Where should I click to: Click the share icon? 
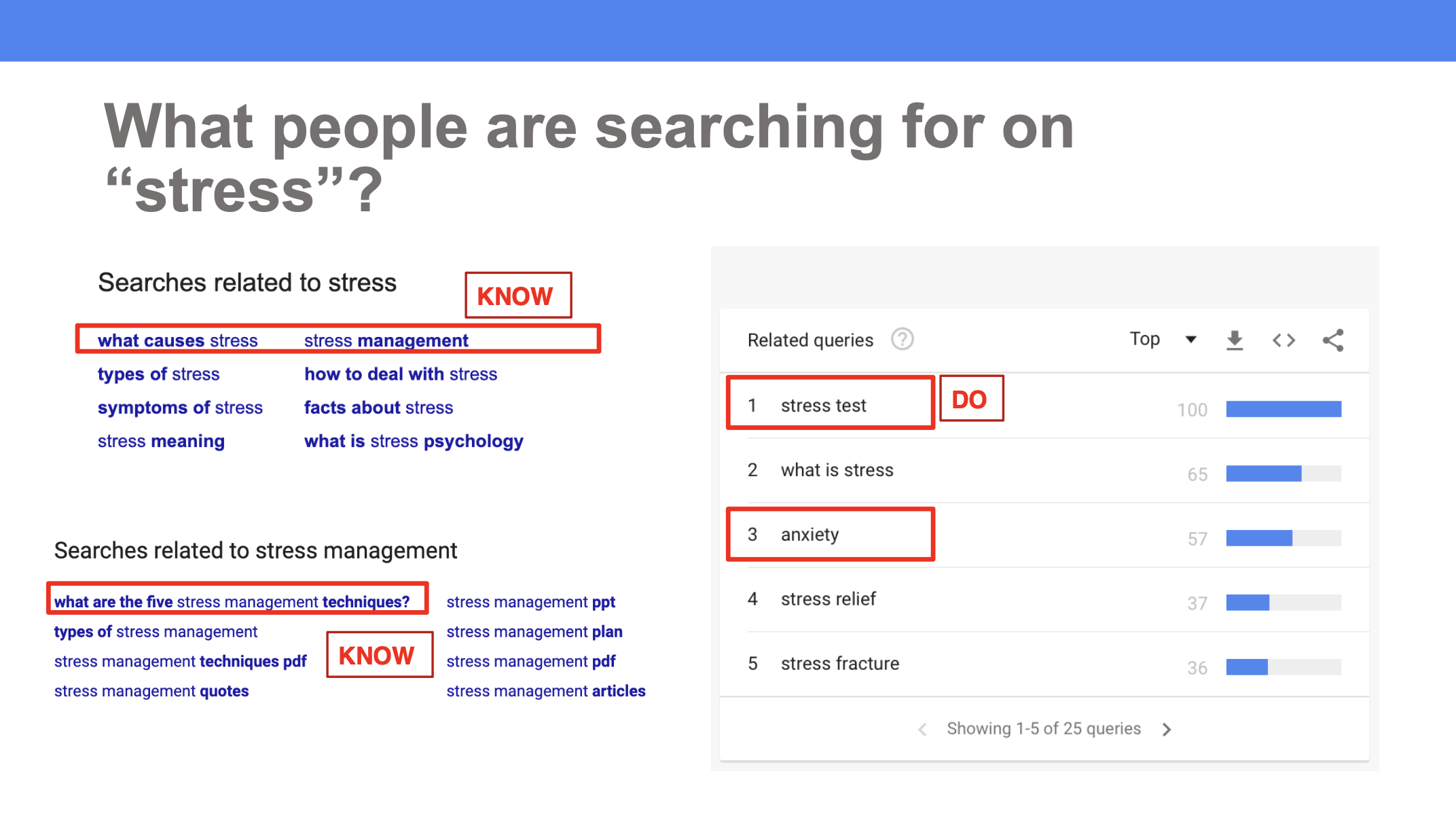[x=1332, y=340]
